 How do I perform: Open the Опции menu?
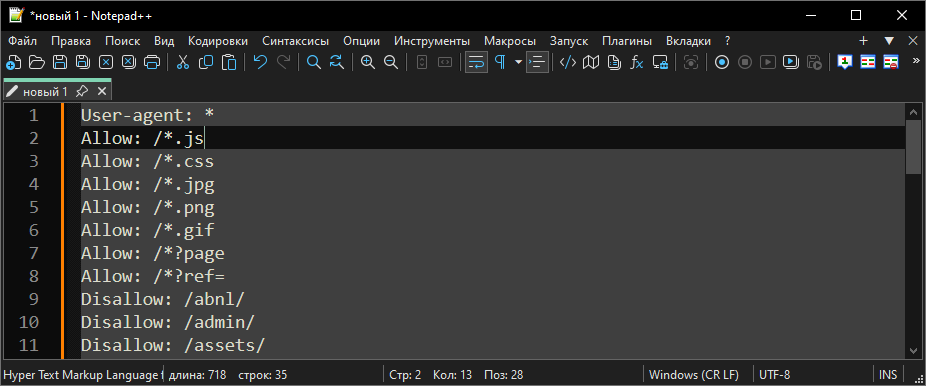pyautogui.click(x=361, y=41)
